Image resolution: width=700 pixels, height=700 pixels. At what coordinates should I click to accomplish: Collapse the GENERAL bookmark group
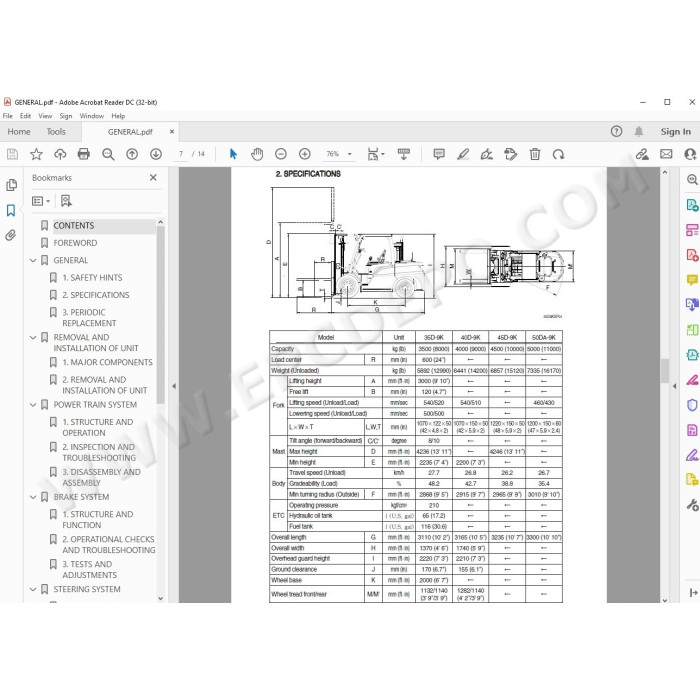pyautogui.click(x=33, y=260)
